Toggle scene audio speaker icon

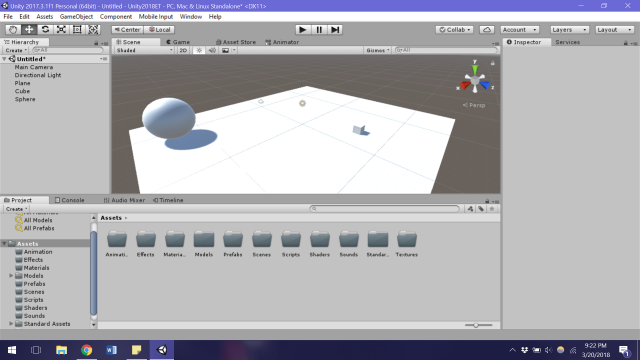point(212,50)
